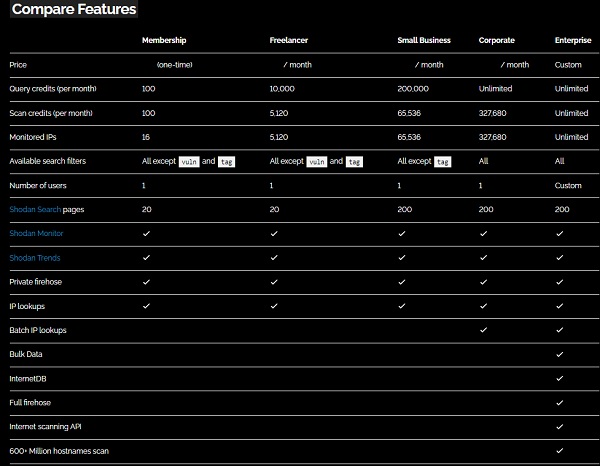Click the Batch IP lookups row label
This screenshot has height=466, width=600.
[38, 330]
